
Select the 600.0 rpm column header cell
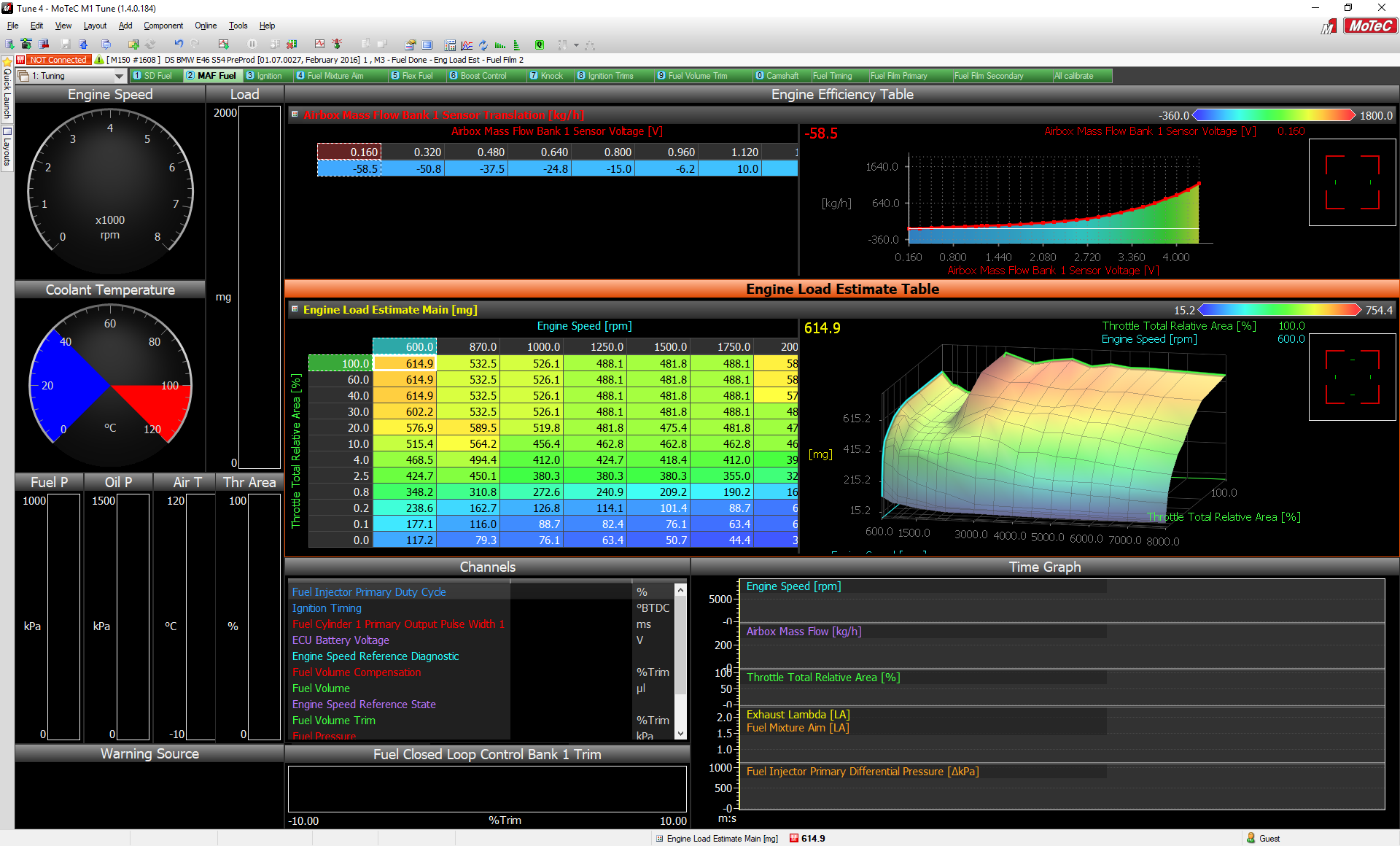pos(405,346)
